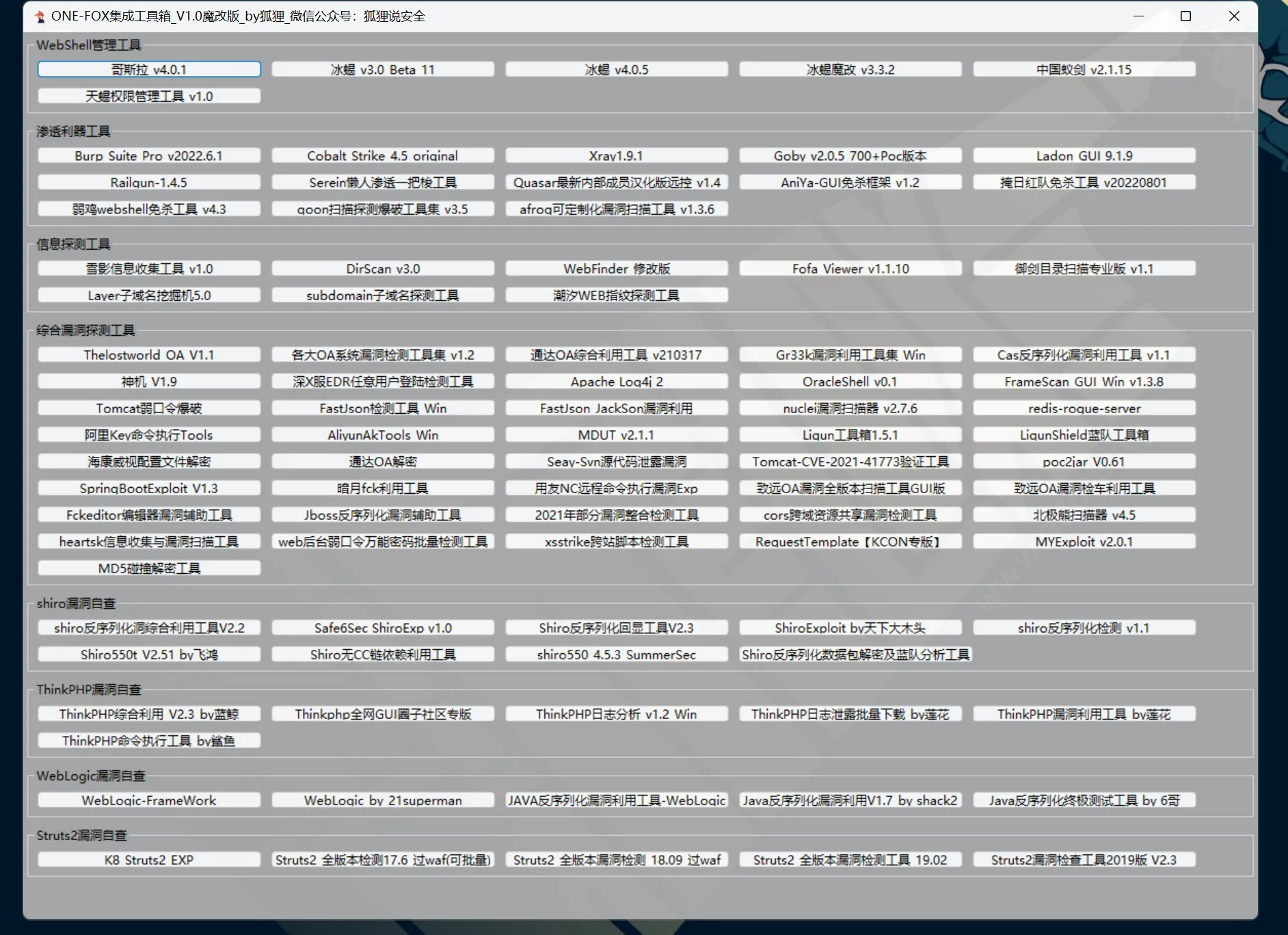Screen dimensions: 1288x935
Task: Launch WebLogic-FrameWork
Action: (x=149, y=800)
